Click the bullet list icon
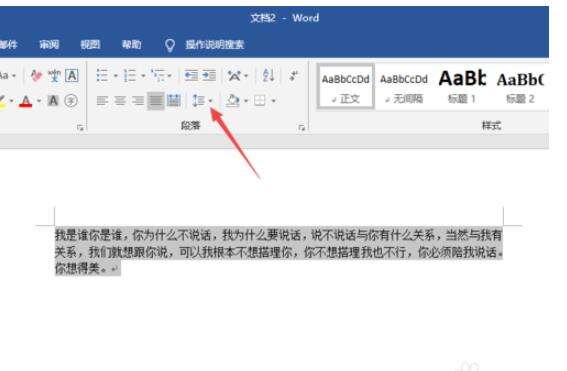Screen dimensions: 567x371 coord(102,76)
